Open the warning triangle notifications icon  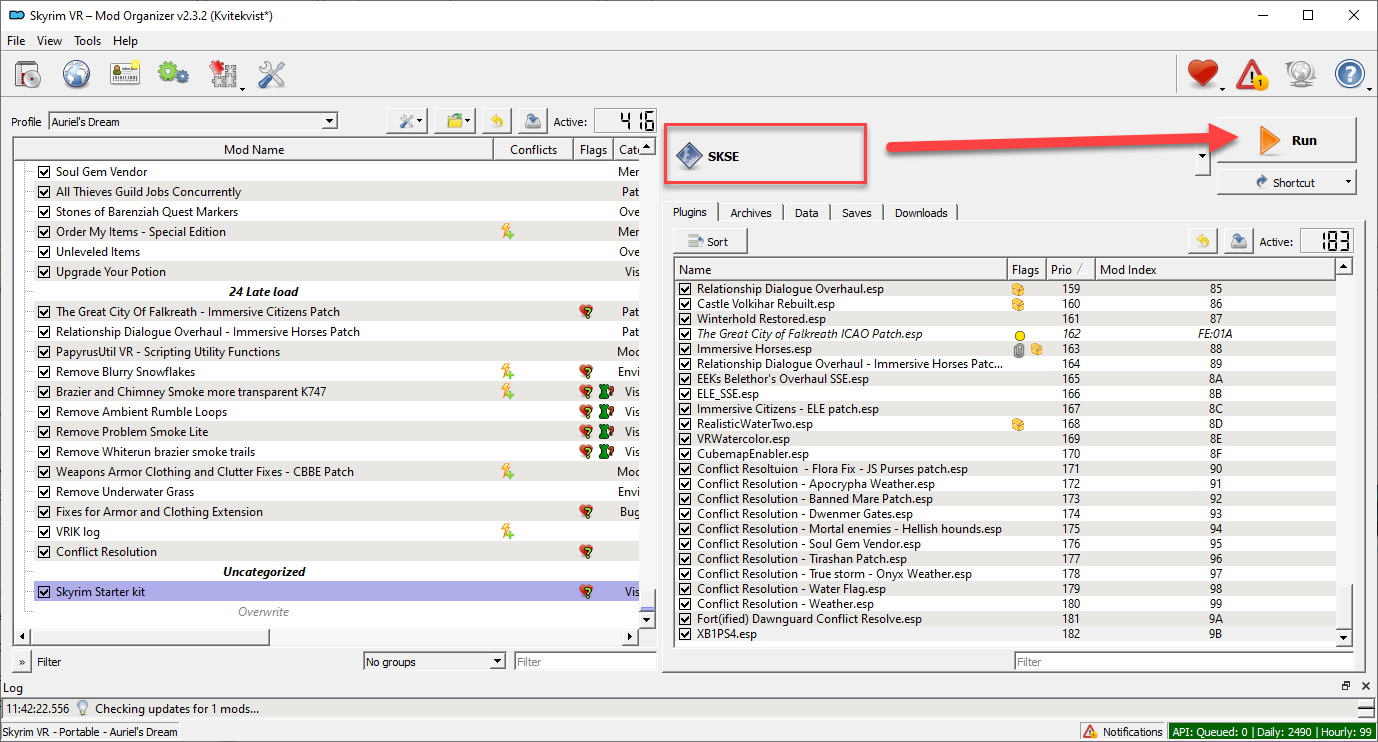(x=1252, y=74)
